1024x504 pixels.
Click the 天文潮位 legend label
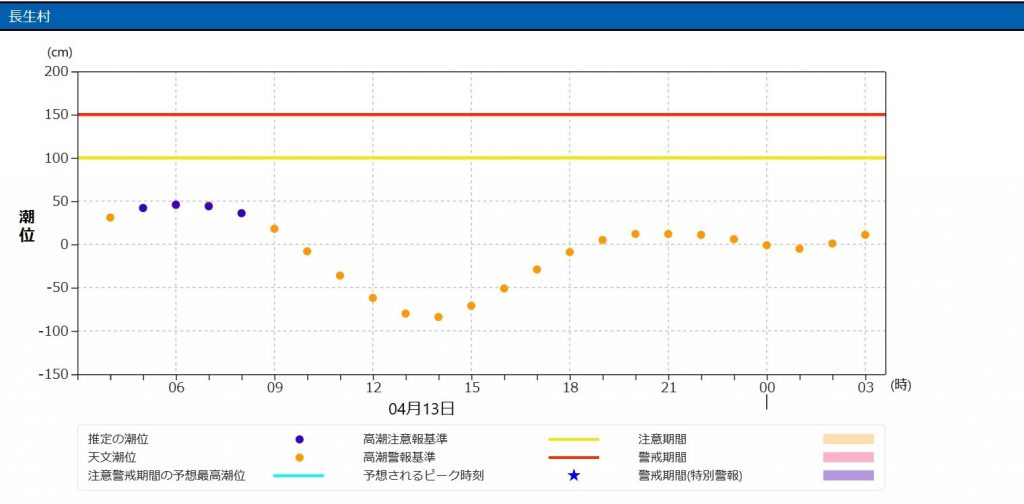[x=112, y=458]
